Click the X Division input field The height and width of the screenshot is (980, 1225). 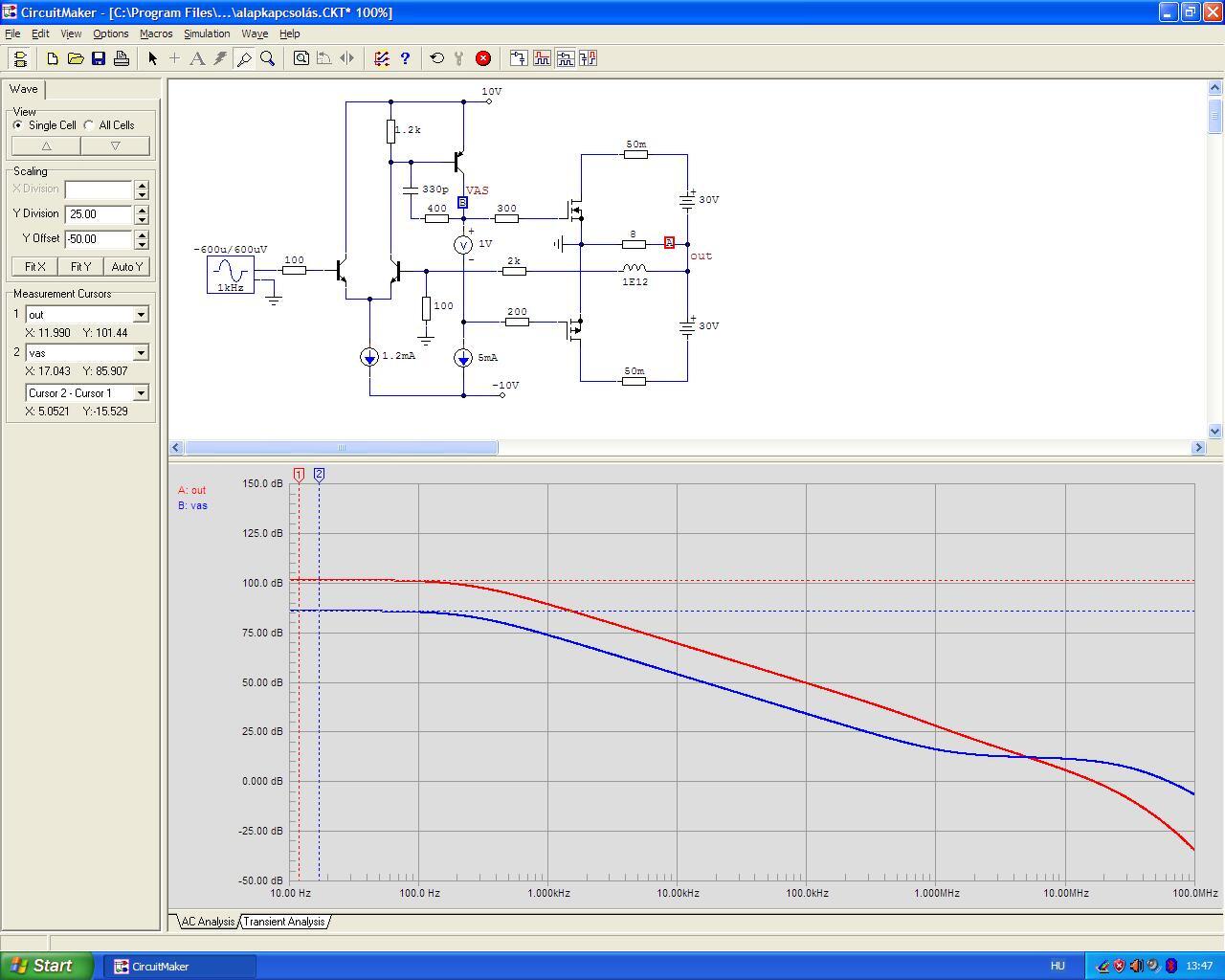click(x=99, y=189)
